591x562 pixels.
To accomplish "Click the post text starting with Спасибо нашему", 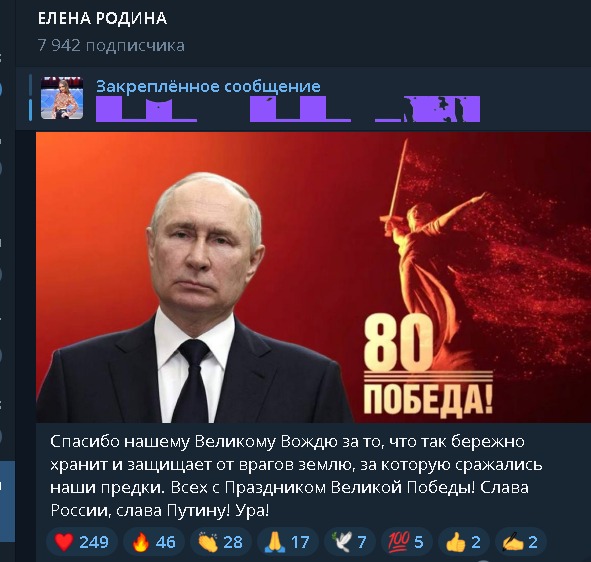I will click(x=296, y=476).
